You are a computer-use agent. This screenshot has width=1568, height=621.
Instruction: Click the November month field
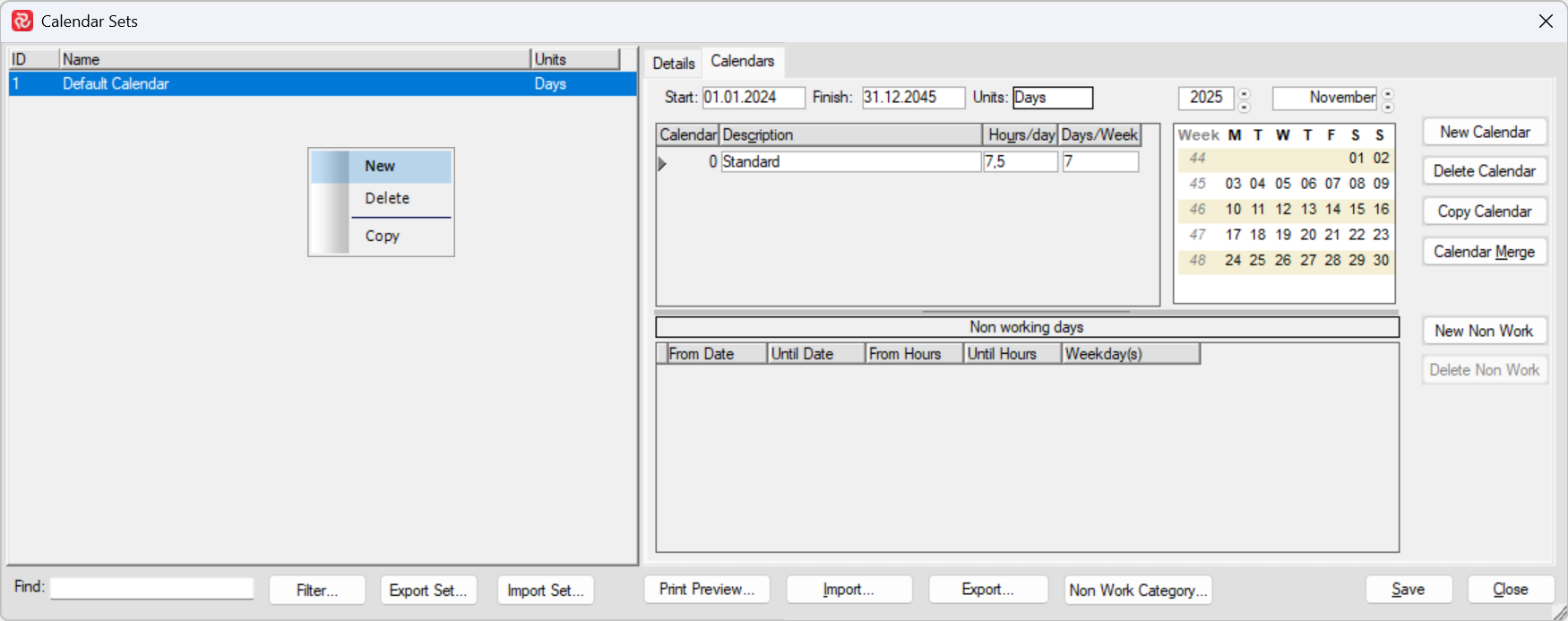pyautogui.click(x=1324, y=97)
